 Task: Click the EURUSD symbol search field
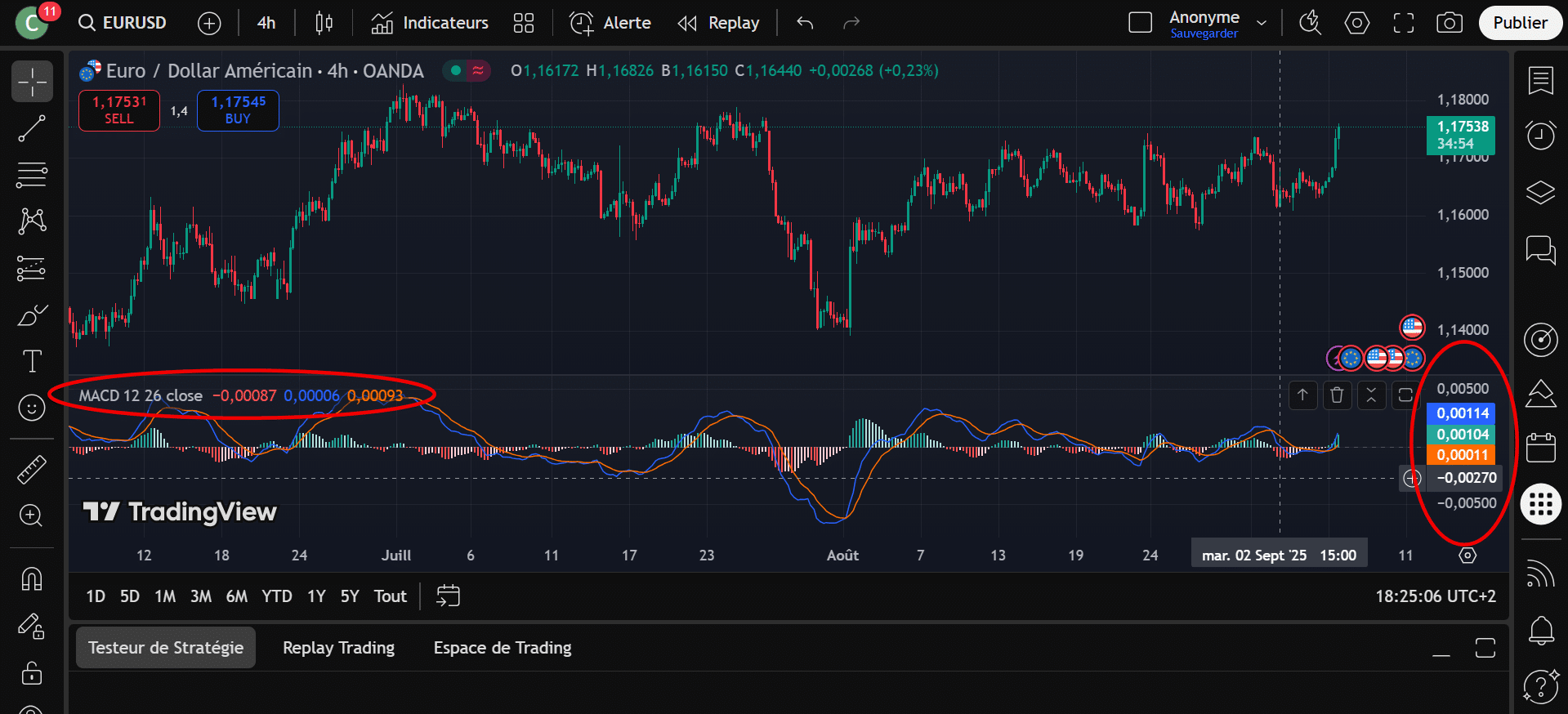pyautogui.click(x=124, y=23)
